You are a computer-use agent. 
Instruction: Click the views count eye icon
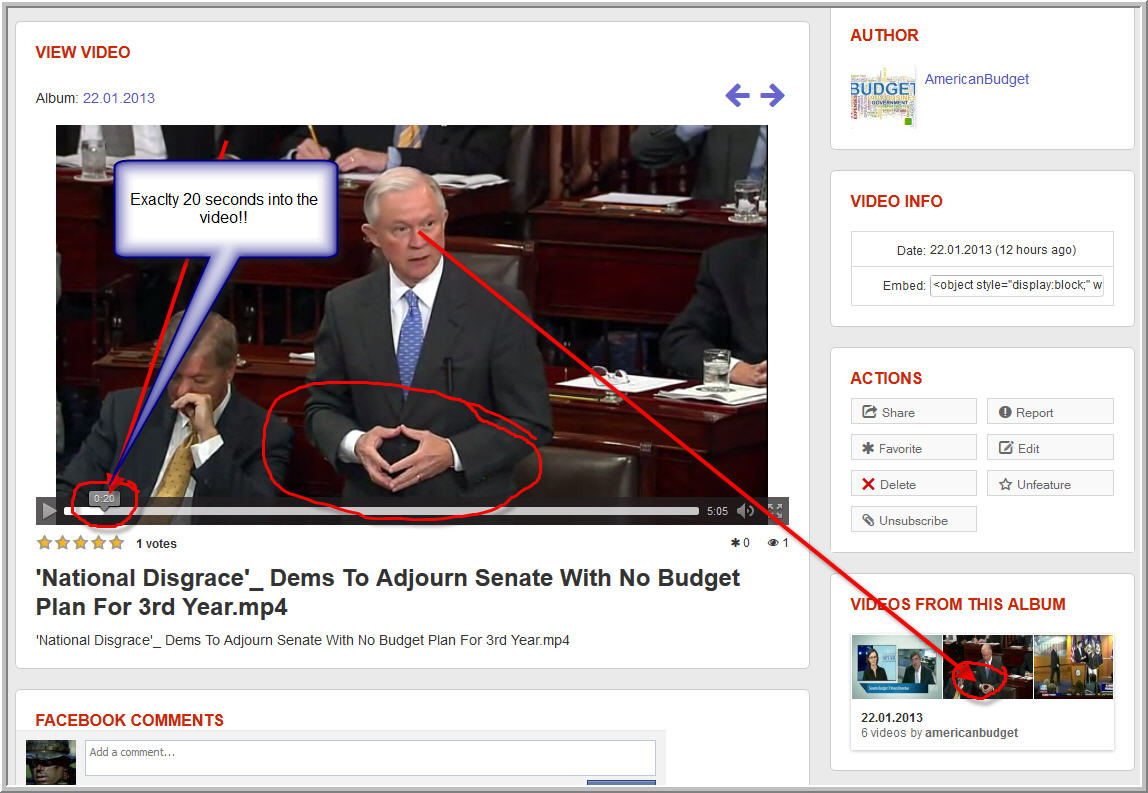tap(772, 543)
